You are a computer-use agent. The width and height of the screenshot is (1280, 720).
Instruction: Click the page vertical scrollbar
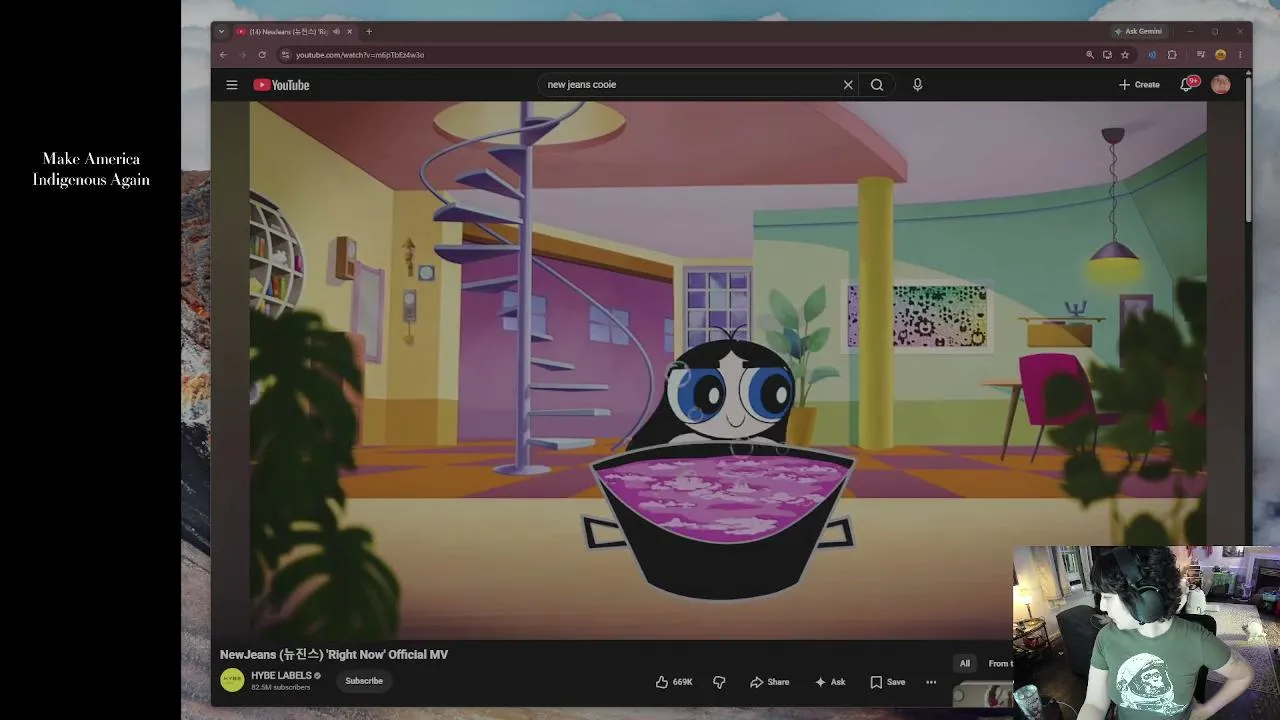coord(1248,150)
